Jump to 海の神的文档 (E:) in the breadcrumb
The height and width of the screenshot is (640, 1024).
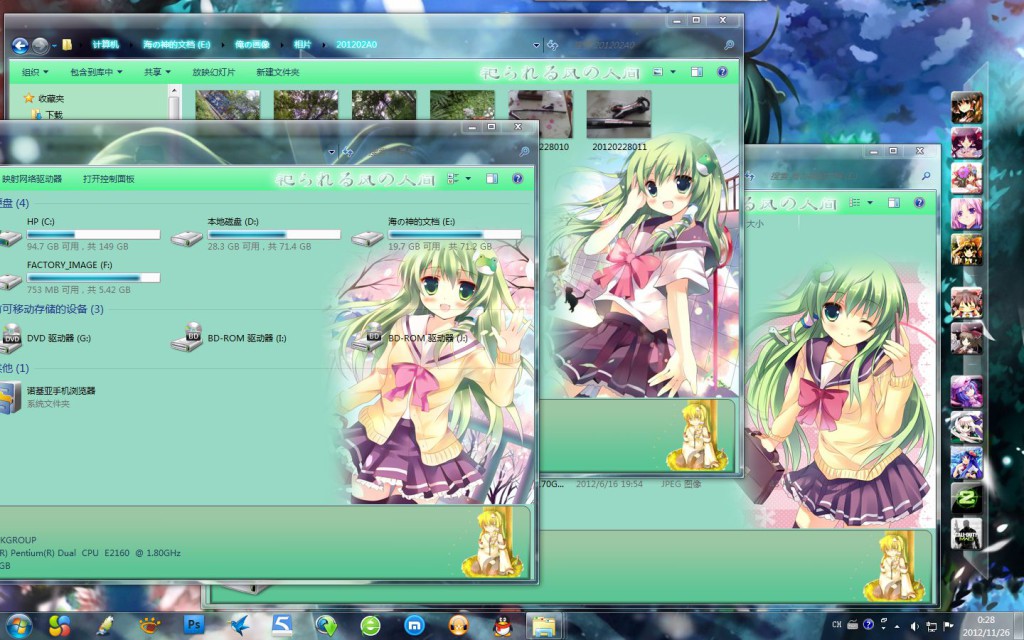pyautogui.click(x=176, y=44)
